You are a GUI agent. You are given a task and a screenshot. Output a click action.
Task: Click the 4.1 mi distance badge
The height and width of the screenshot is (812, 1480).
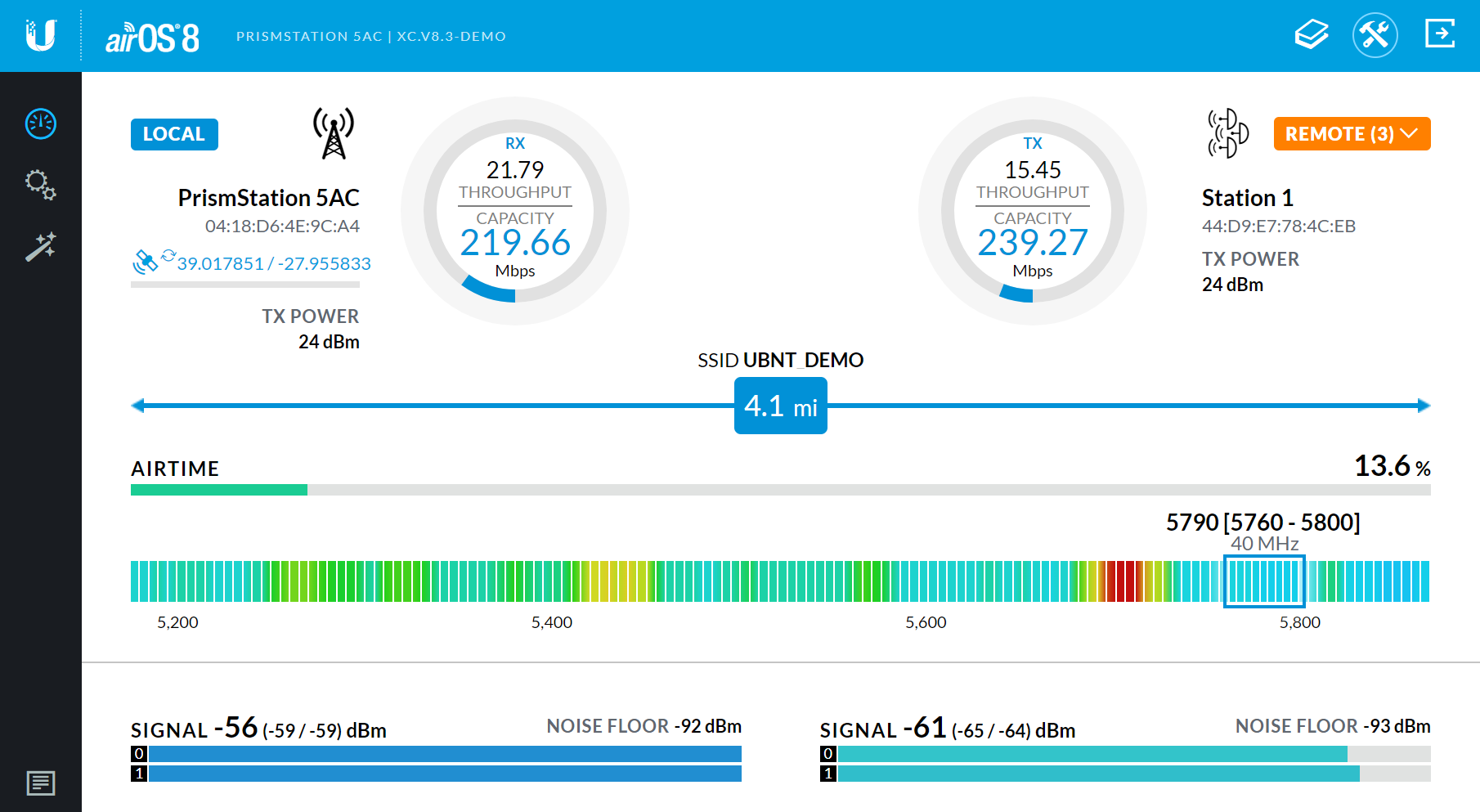781,406
